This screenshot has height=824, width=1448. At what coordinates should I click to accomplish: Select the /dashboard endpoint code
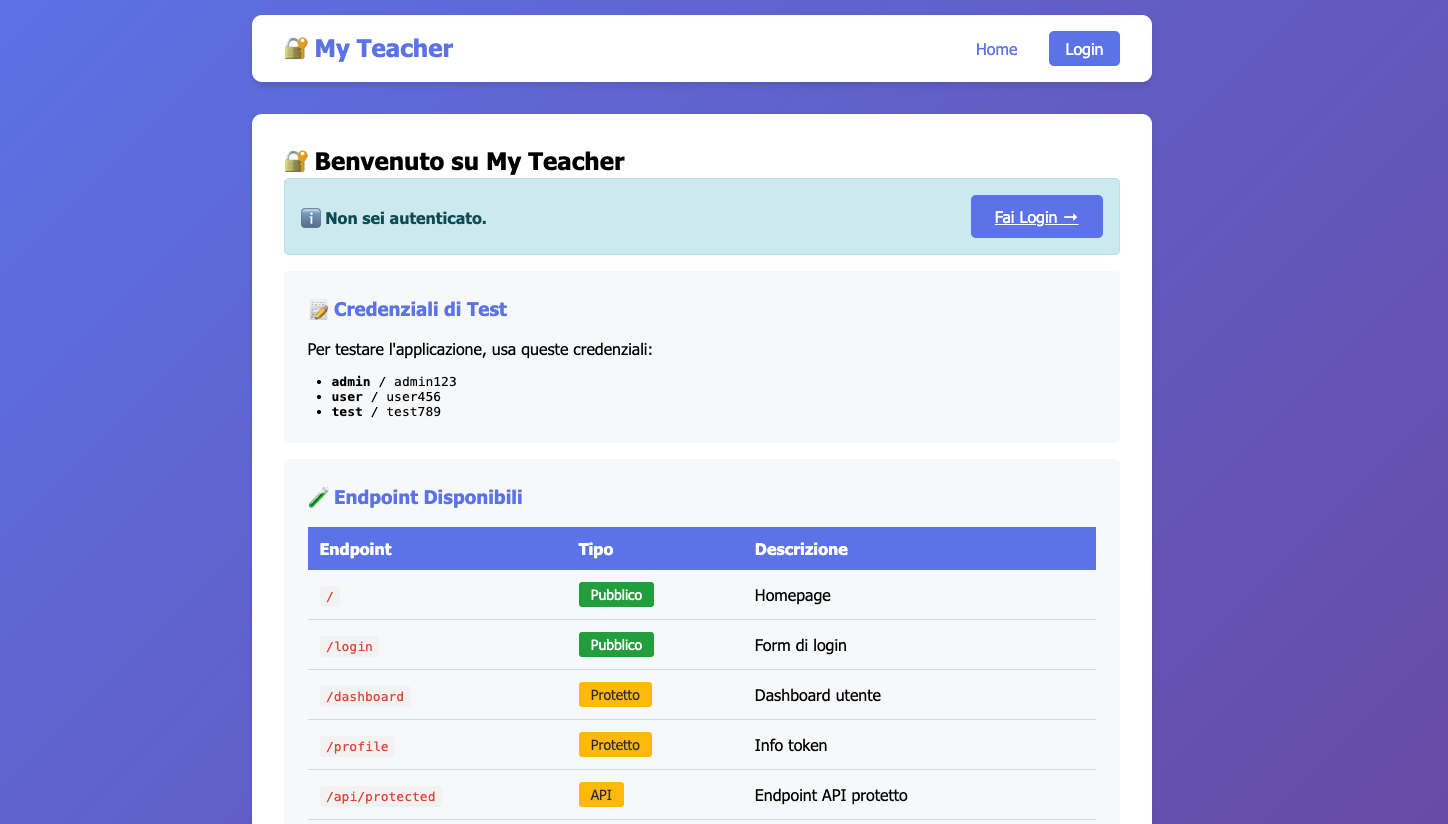tap(365, 696)
